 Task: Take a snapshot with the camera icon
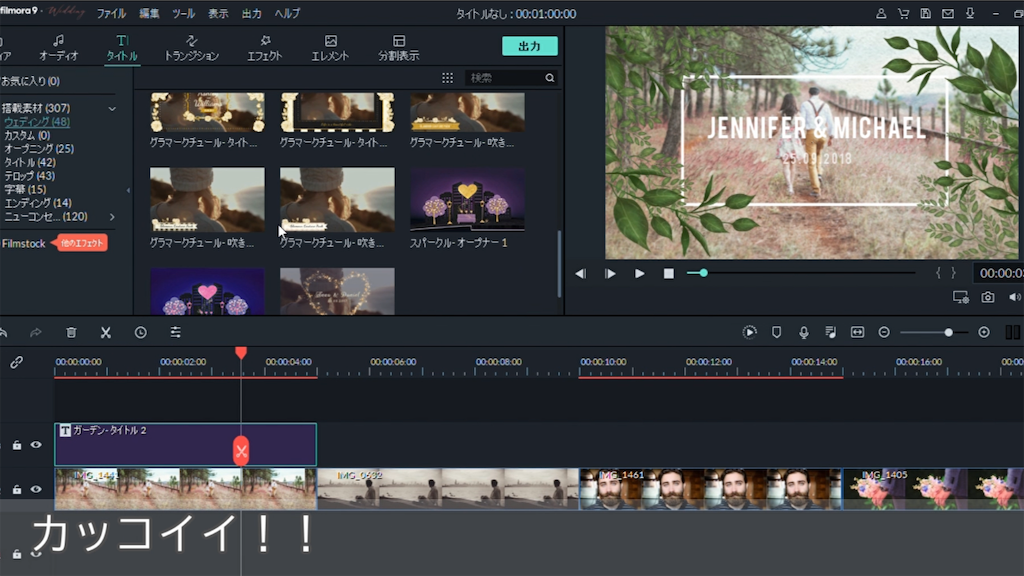point(988,297)
